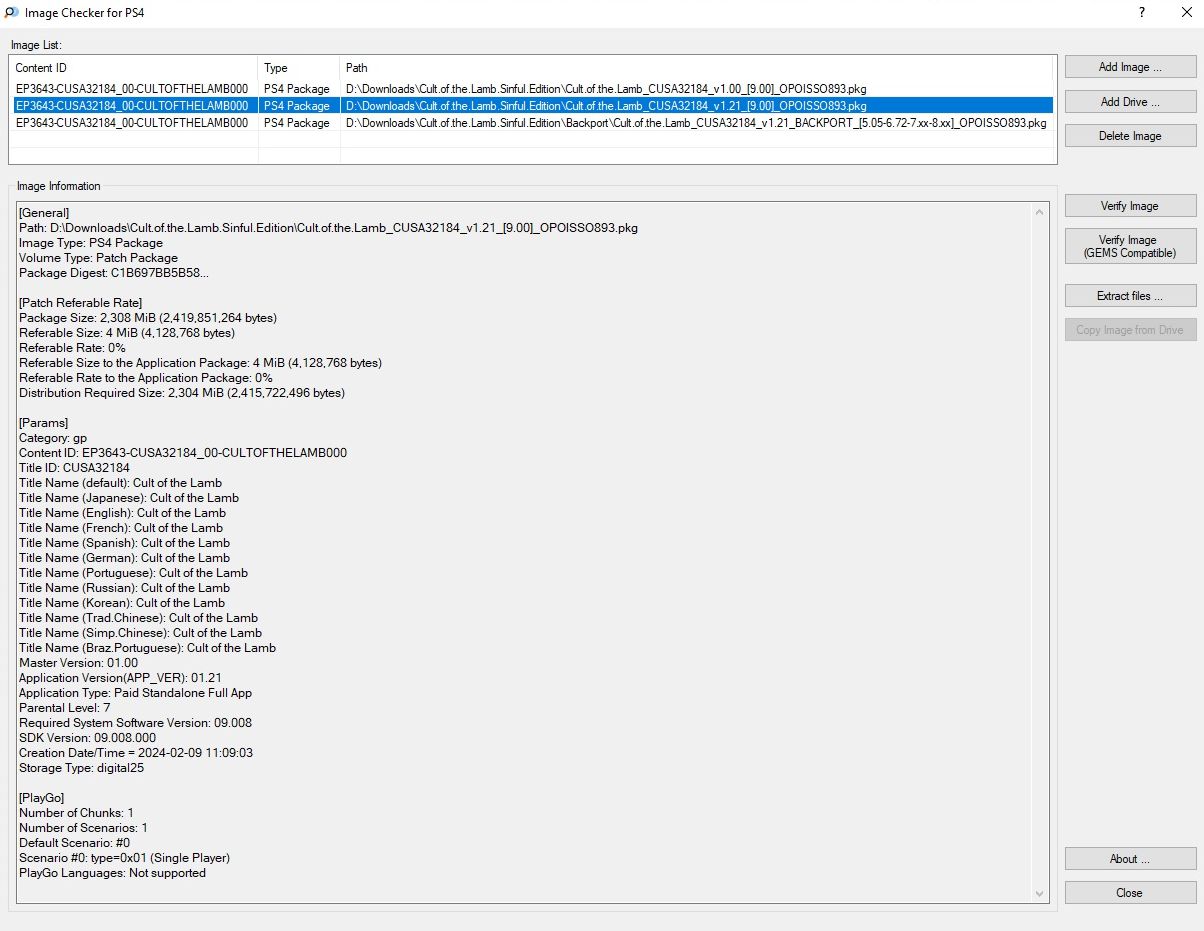Start verification with Verify Image button
The height and width of the screenshot is (931, 1204).
tap(1130, 206)
